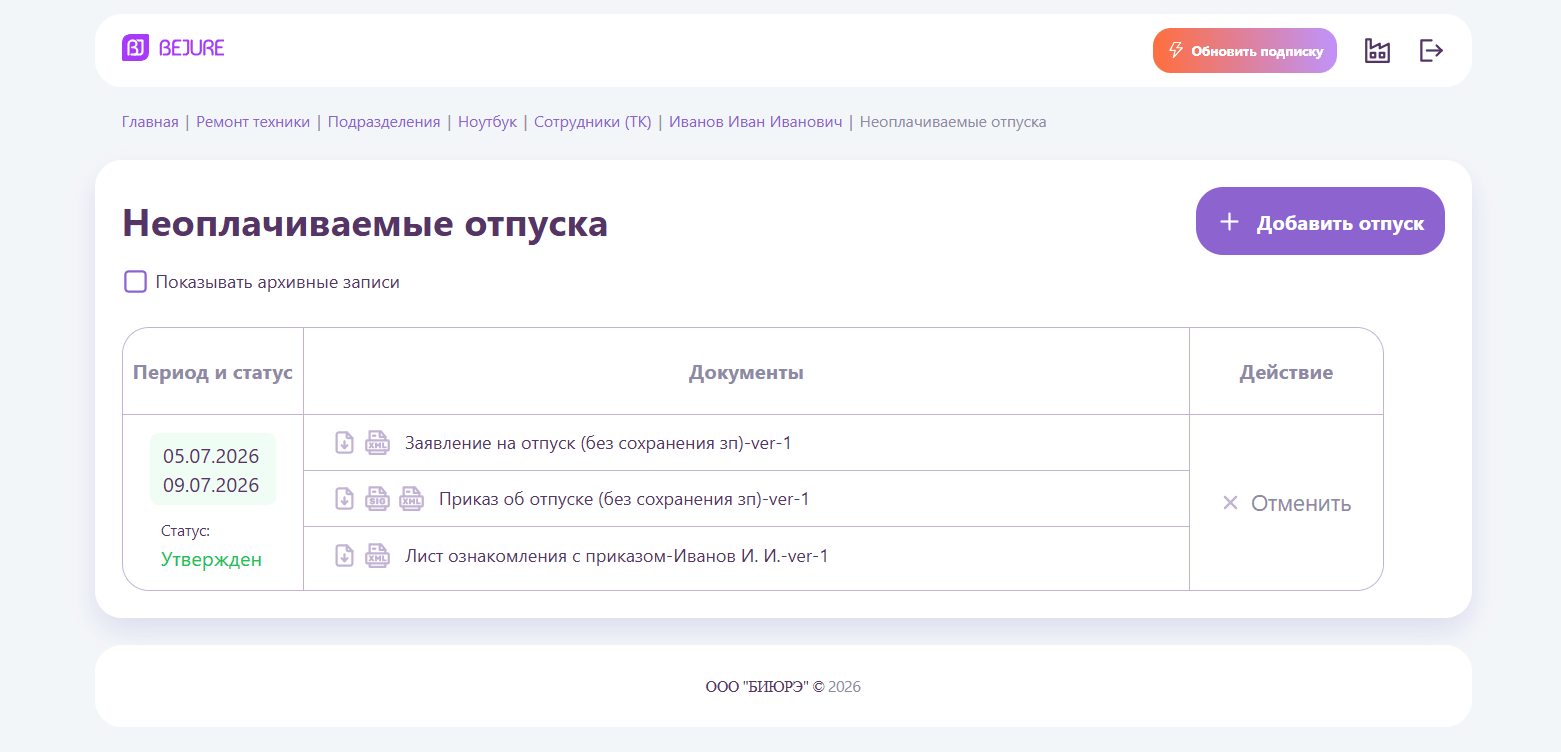
Task: Open document Приказ об отпуске (без сохранения зп)-ver-1
Action: 624,499
